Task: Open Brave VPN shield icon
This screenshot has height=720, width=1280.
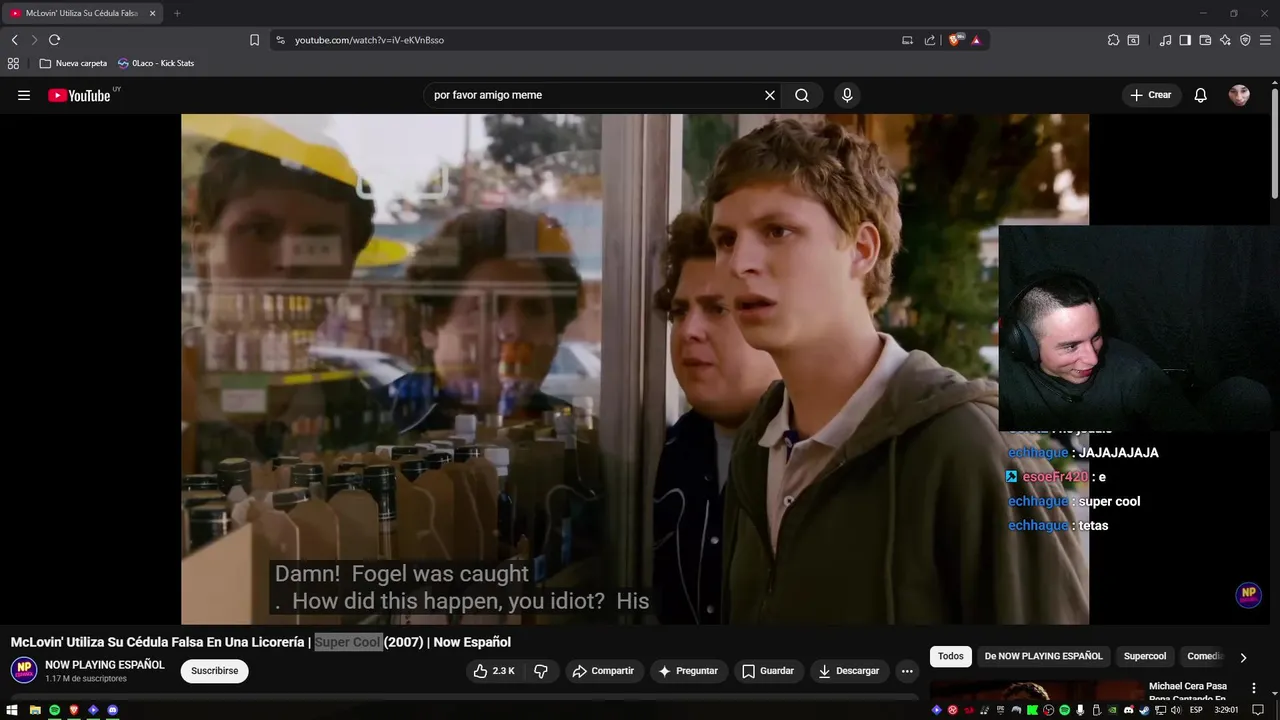Action: (1245, 40)
